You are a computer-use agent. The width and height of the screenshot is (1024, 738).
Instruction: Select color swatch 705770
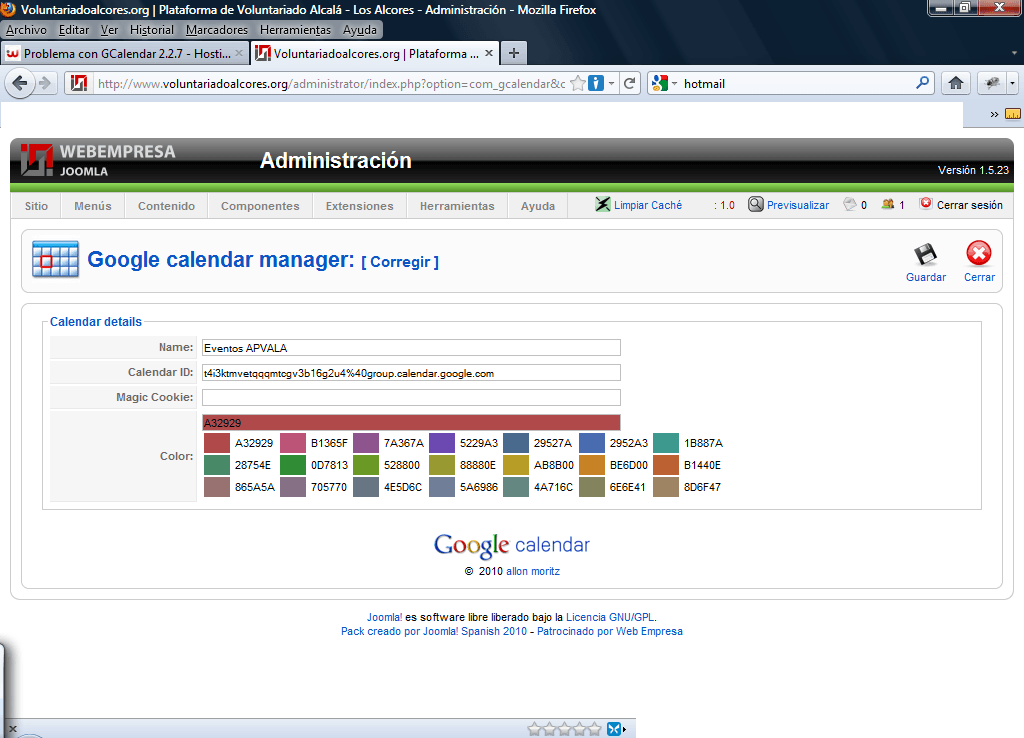point(293,487)
